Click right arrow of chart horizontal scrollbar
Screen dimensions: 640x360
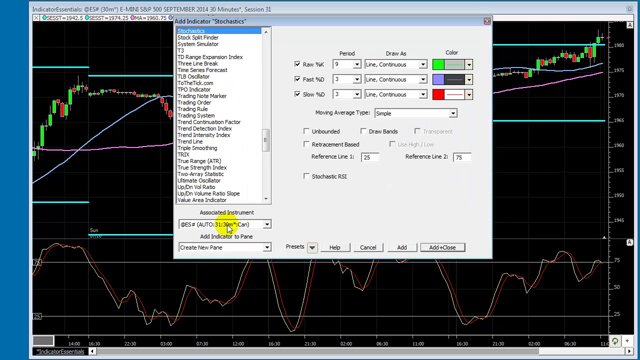(x=630, y=351)
